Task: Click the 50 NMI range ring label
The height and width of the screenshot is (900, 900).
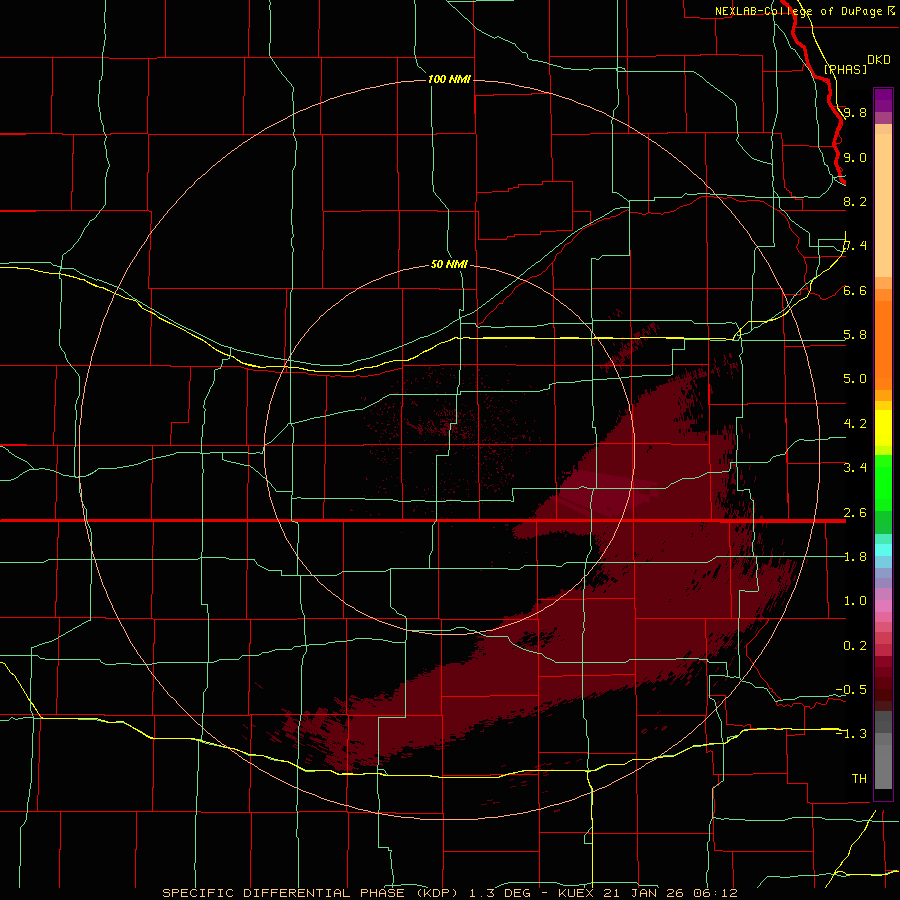Action: (x=449, y=264)
